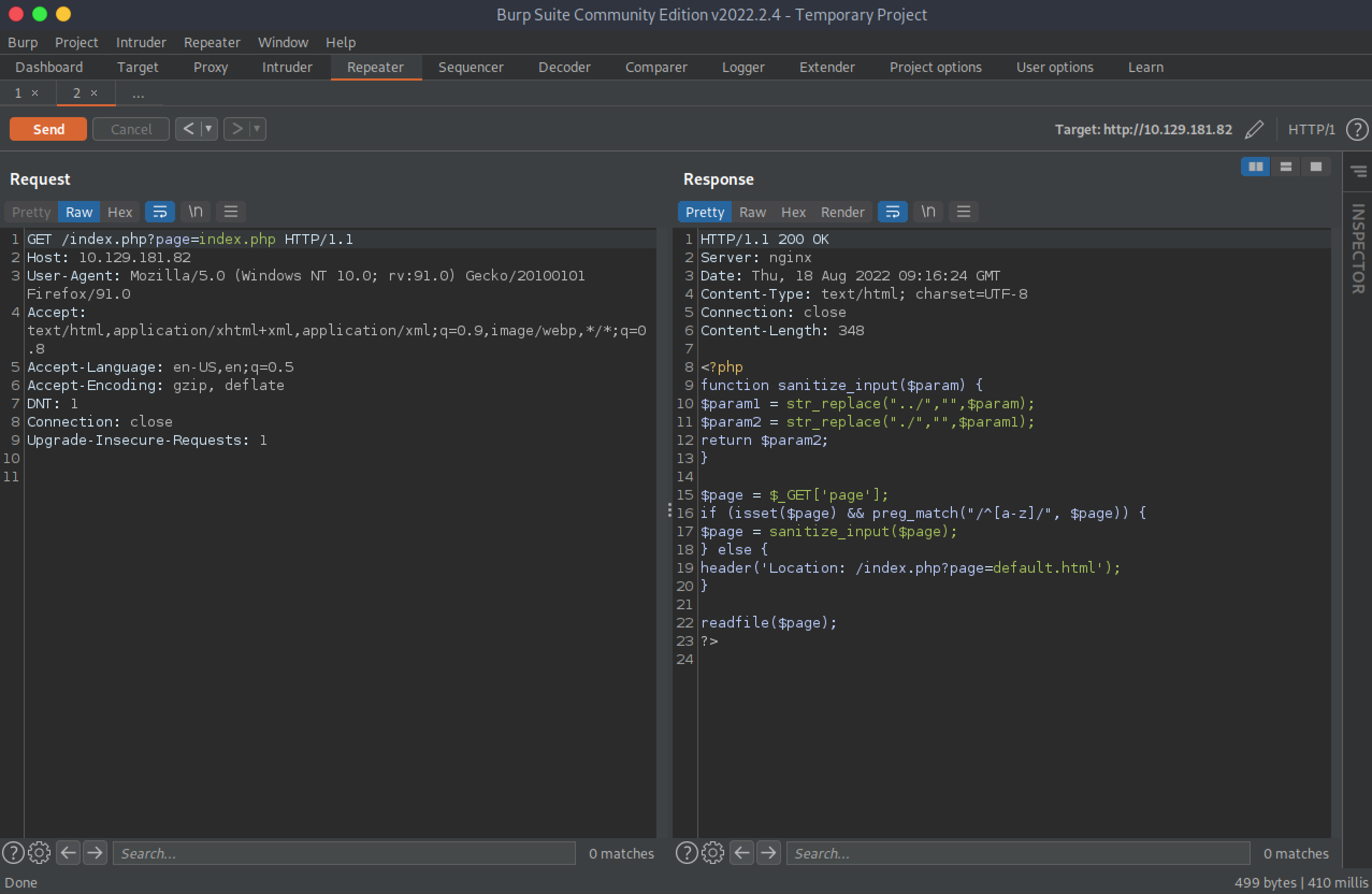
Task: Close Repeater tab 1
Action: click(x=35, y=93)
